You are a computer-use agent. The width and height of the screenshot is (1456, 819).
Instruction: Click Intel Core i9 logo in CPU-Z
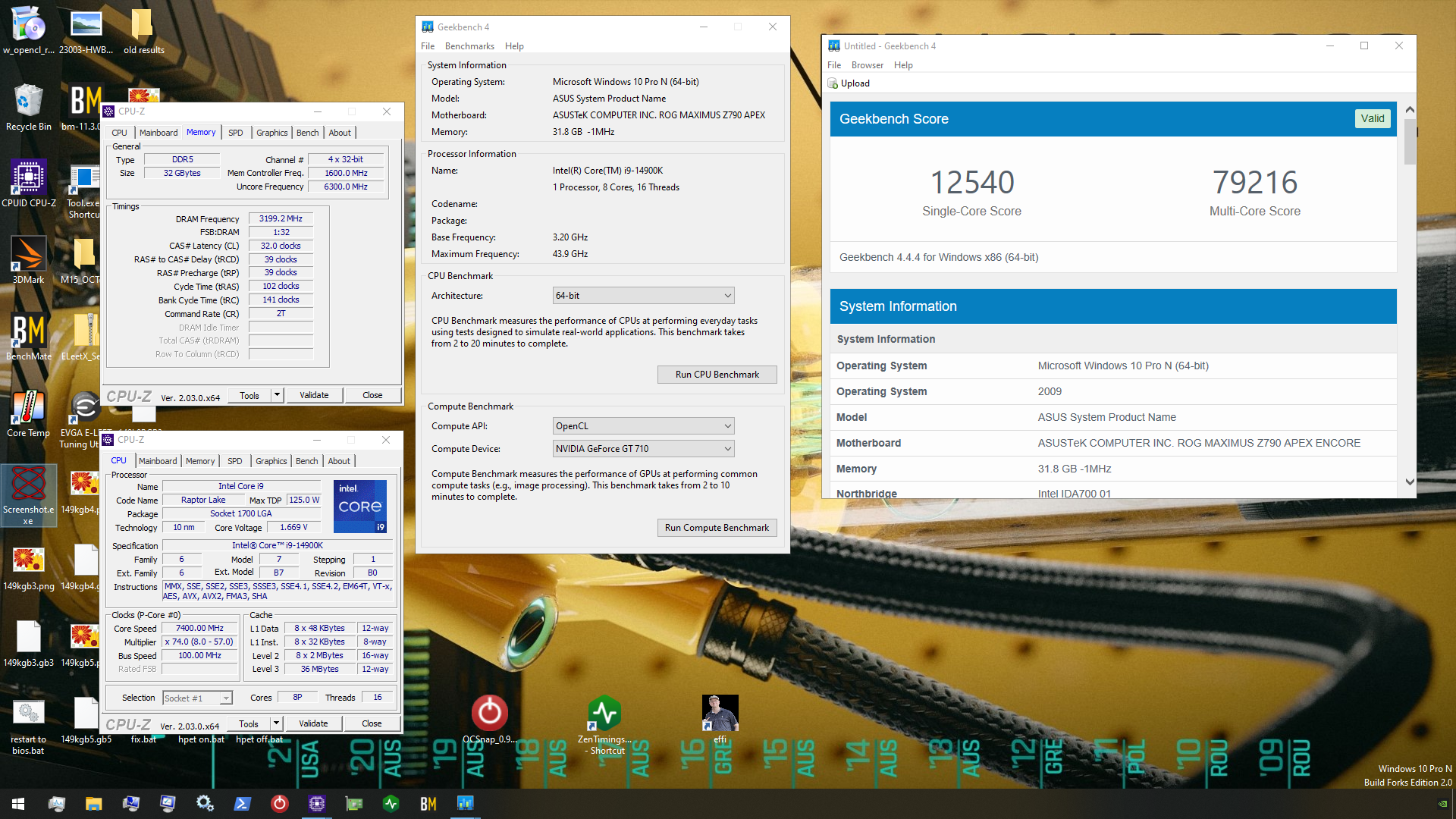point(360,506)
